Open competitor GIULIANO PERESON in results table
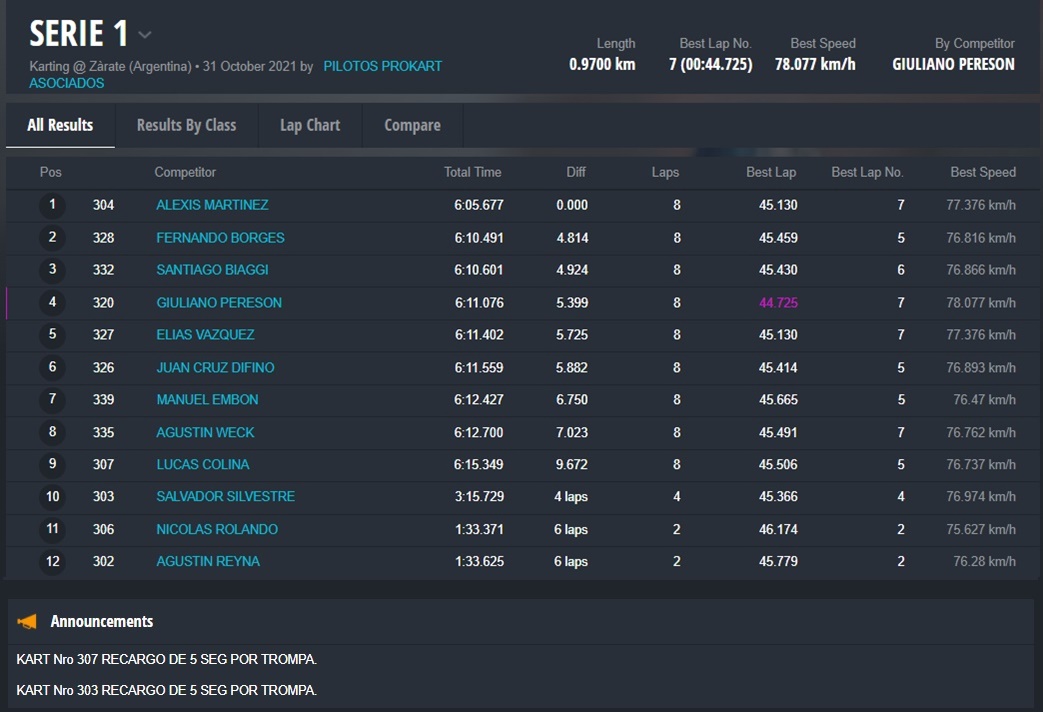This screenshot has height=712, width=1043. click(219, 303)
